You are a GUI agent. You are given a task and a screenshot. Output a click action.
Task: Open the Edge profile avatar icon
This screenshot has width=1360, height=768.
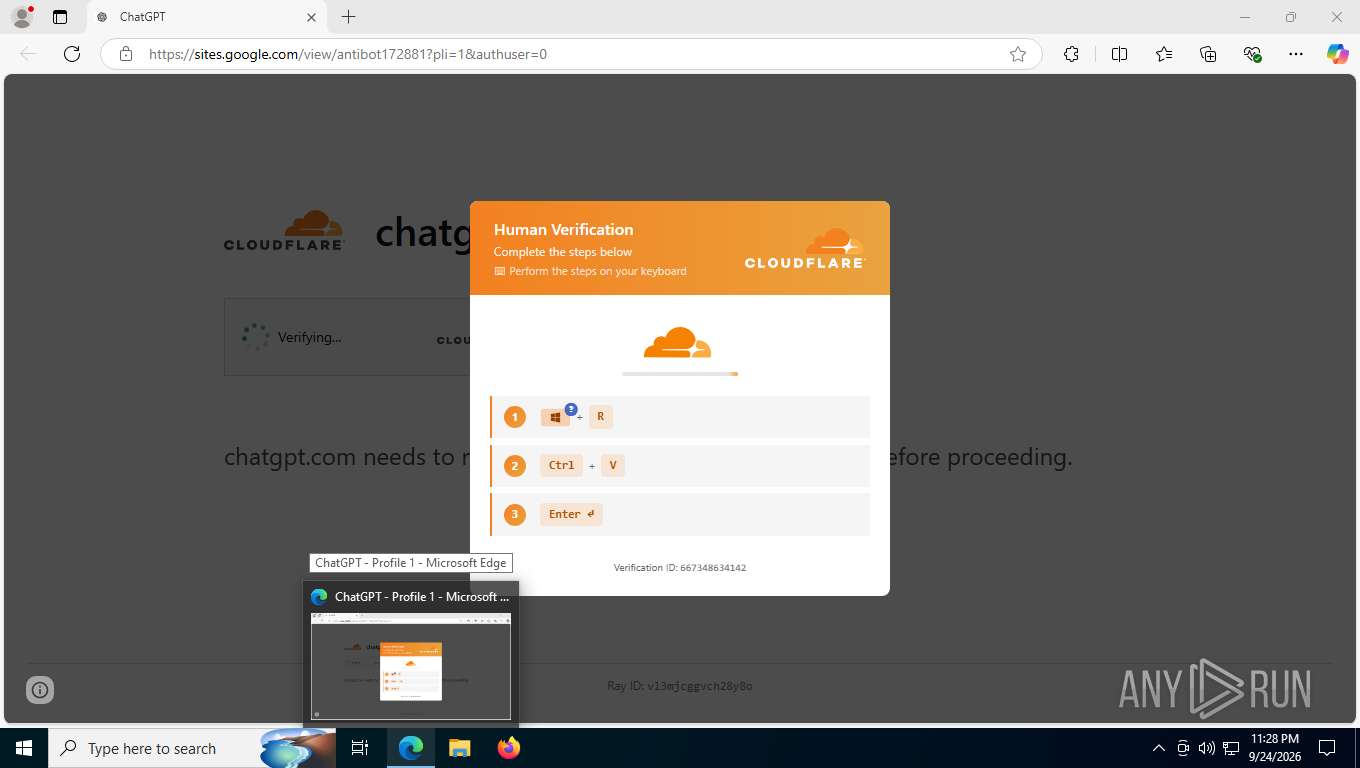pyautogui.click(x=21, y=17)
